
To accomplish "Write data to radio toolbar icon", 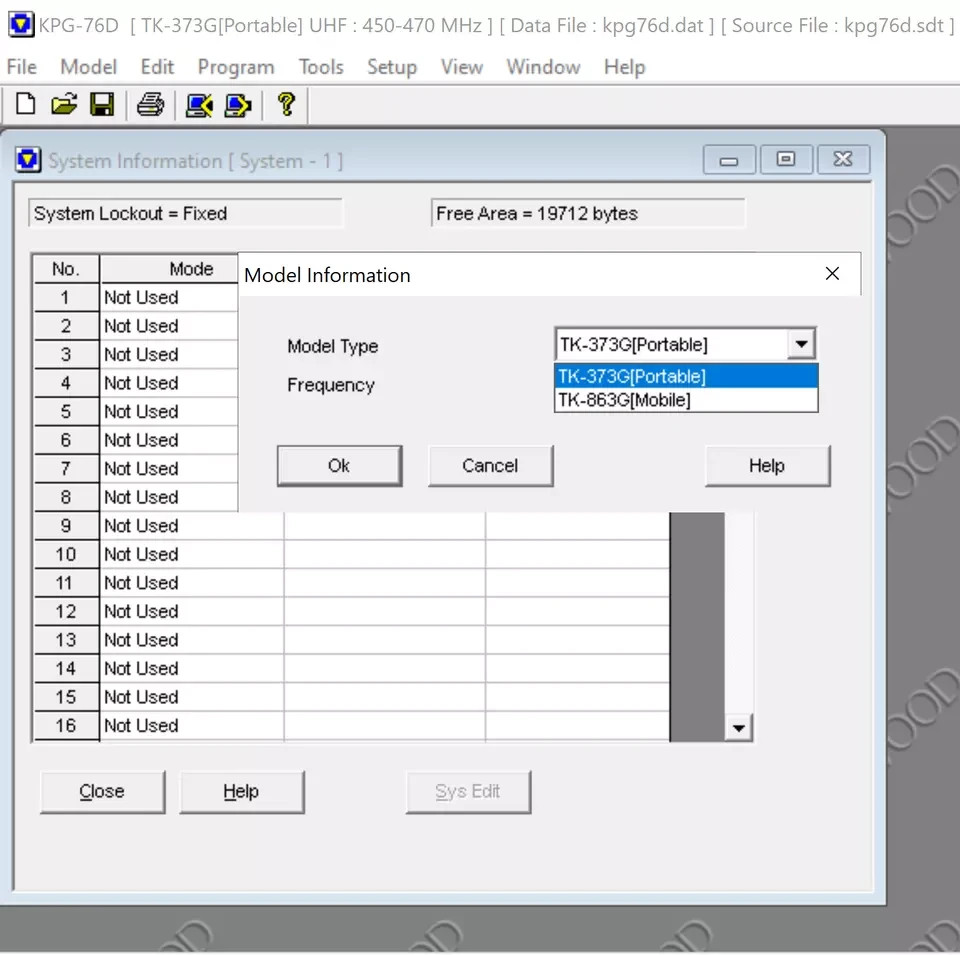I will (237, 104).
